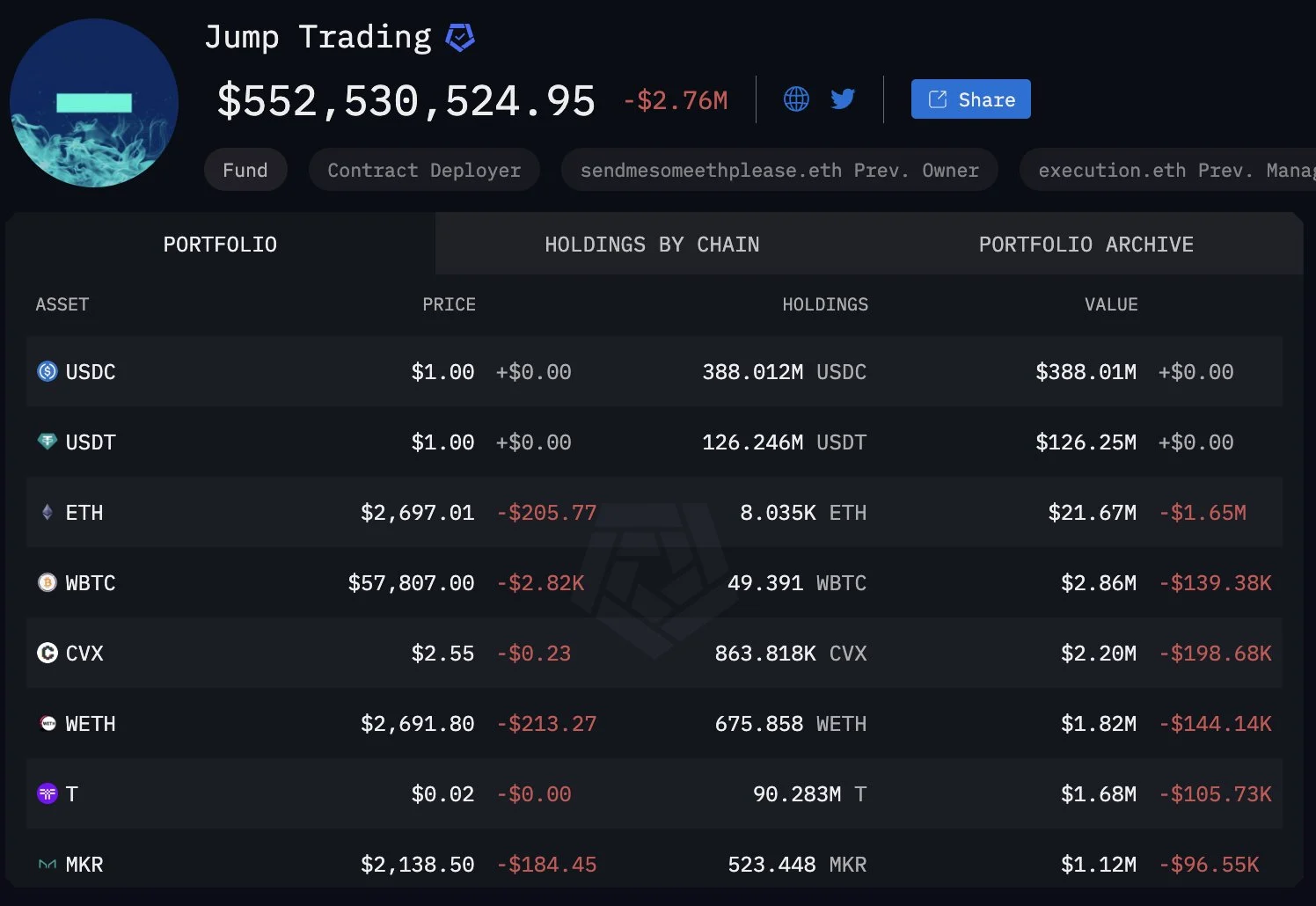The height and width of the screenshot is (906, 1316).
Task: Click the USDT token icon
Action: tap(48, 442)
